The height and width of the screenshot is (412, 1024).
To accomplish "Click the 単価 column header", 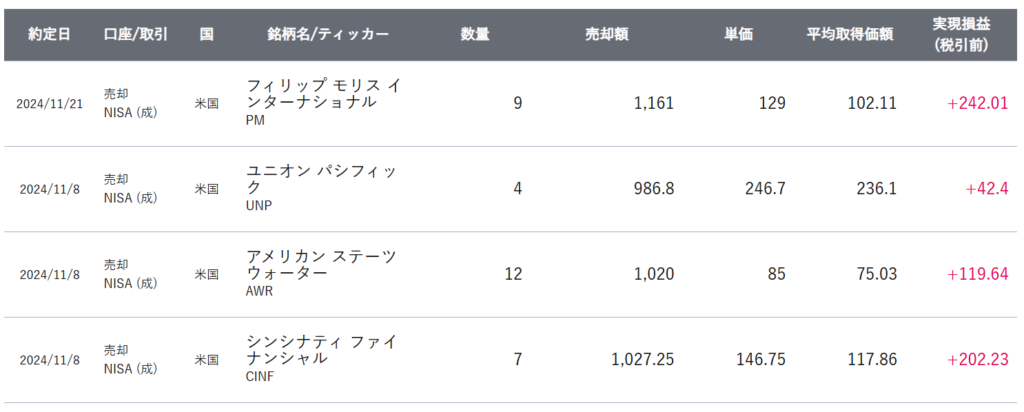I will (738, 34).
